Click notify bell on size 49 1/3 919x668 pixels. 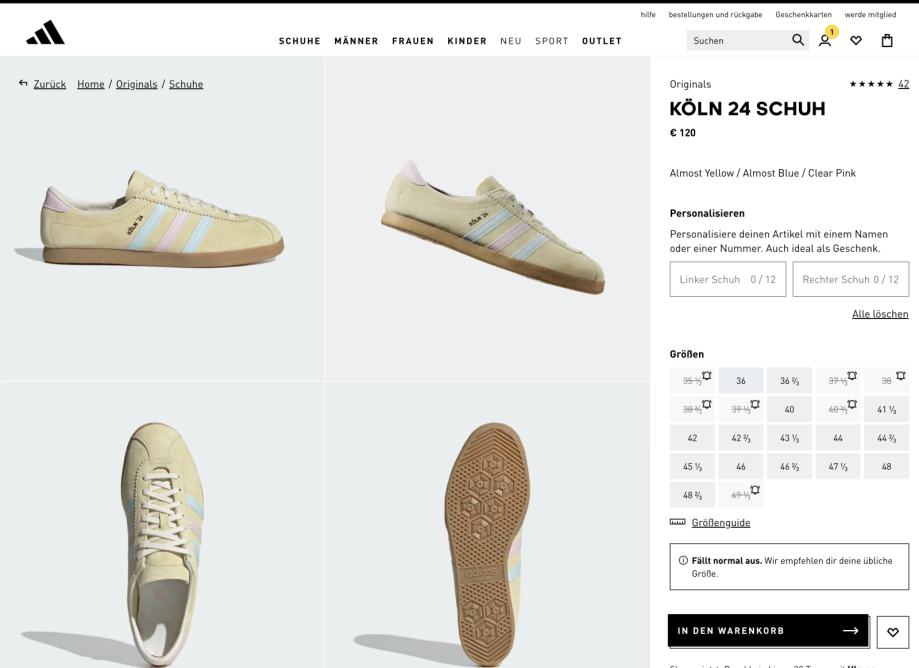coord(755,490)
